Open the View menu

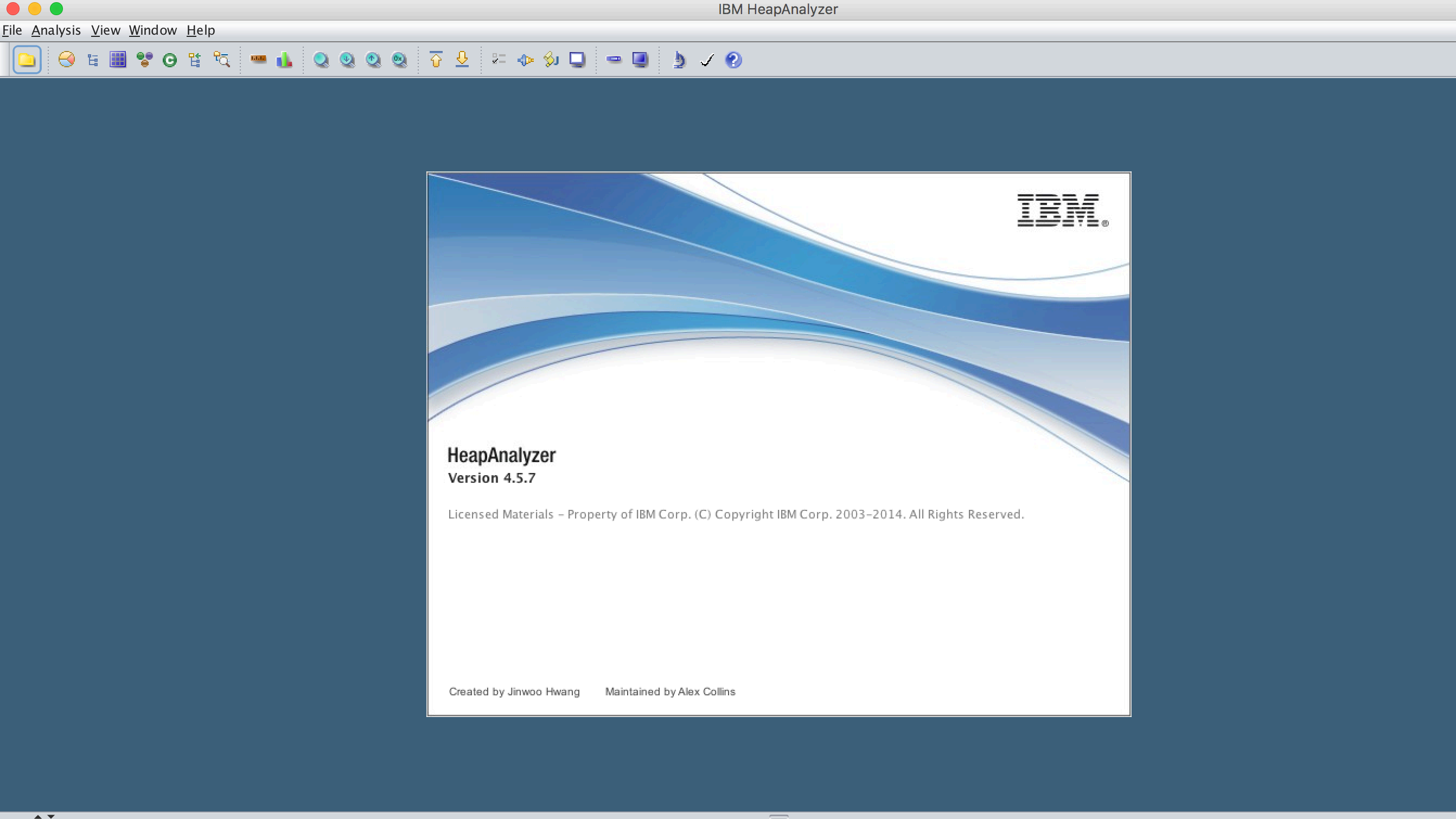coord(105,30)
